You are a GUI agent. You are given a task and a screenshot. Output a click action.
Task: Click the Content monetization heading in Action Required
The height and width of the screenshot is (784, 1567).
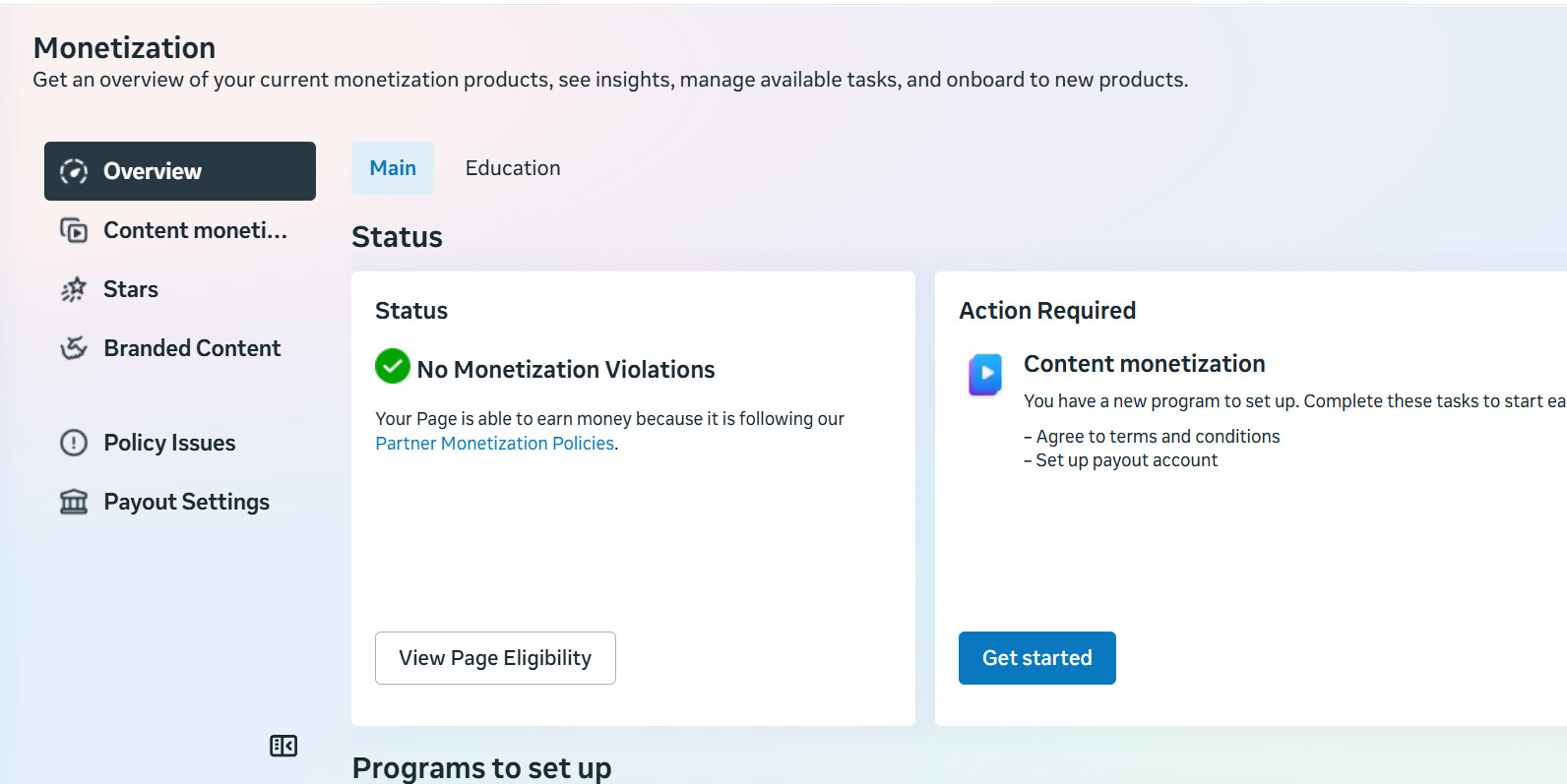1145,364
